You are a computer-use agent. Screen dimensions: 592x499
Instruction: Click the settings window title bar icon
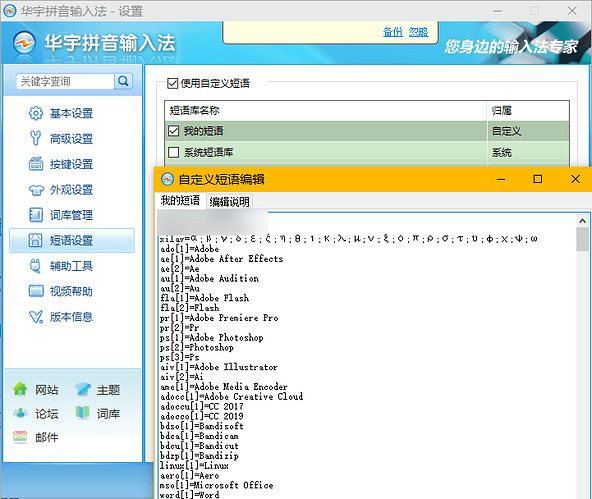tap(10, 11)
